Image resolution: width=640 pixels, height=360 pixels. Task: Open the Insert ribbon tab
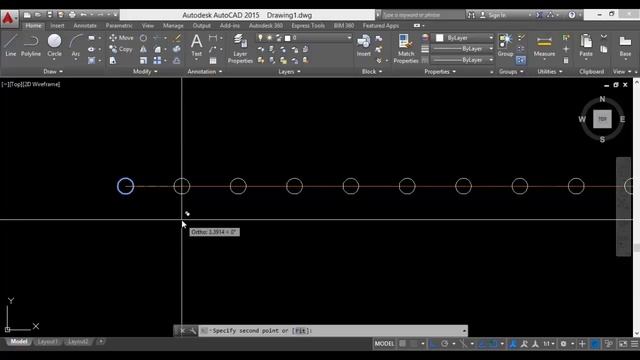click(x=57, y=26)
